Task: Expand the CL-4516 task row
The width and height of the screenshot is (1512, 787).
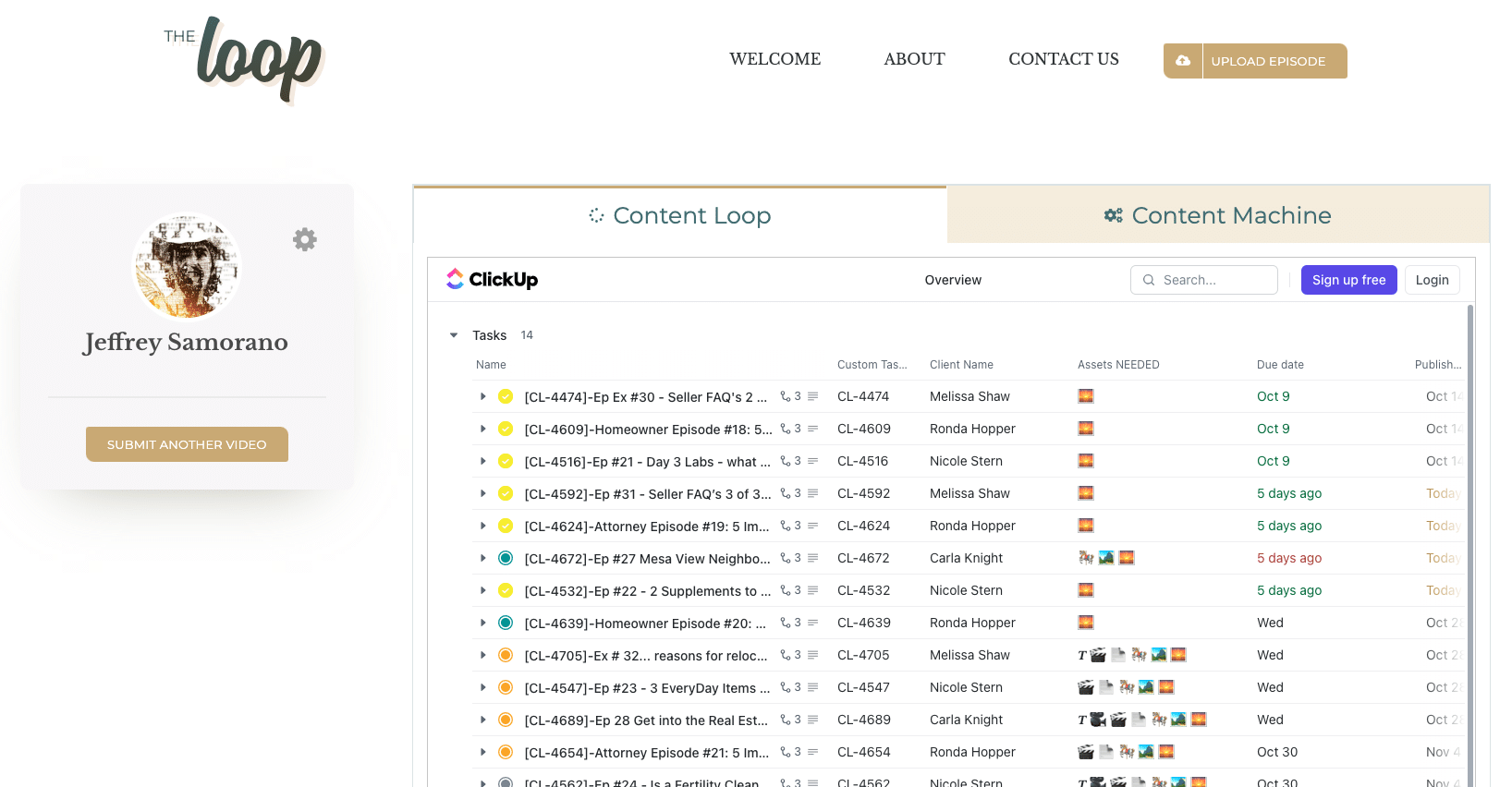Action: [x=482, y=461]
